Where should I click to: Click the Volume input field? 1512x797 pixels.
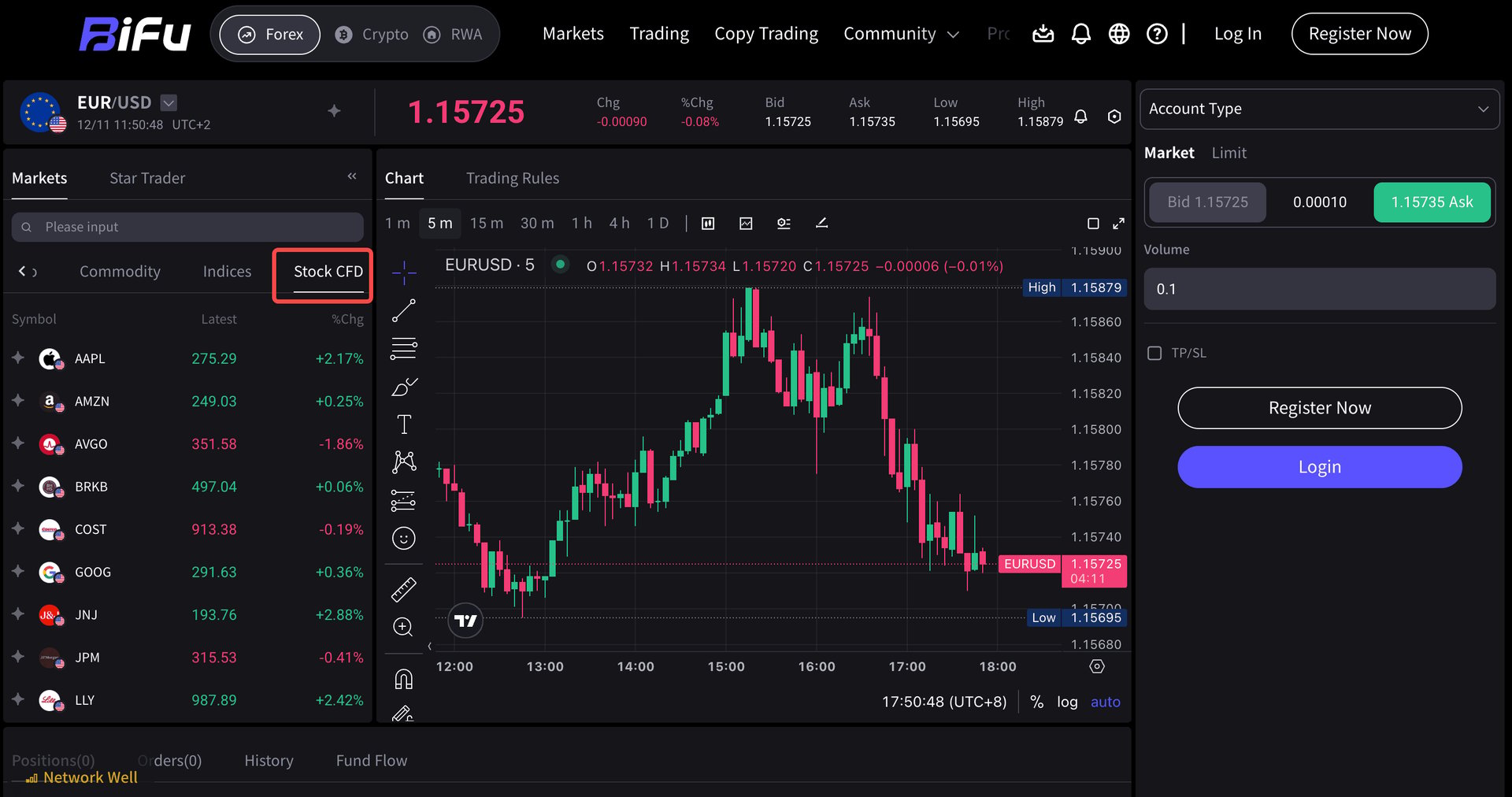(x=1319, y=289)
